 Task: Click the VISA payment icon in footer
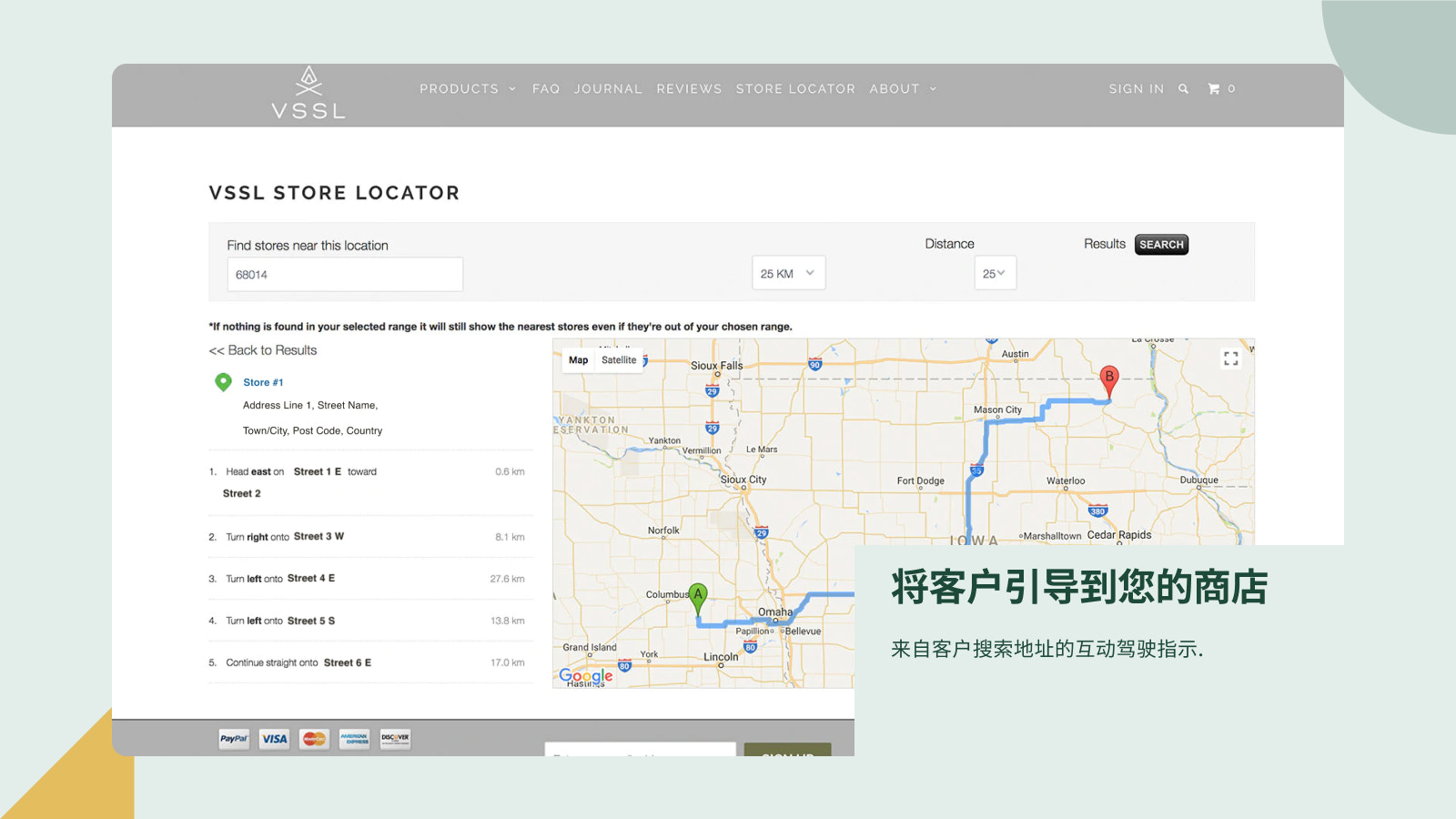pyautogui.click(x=274, y=739)
